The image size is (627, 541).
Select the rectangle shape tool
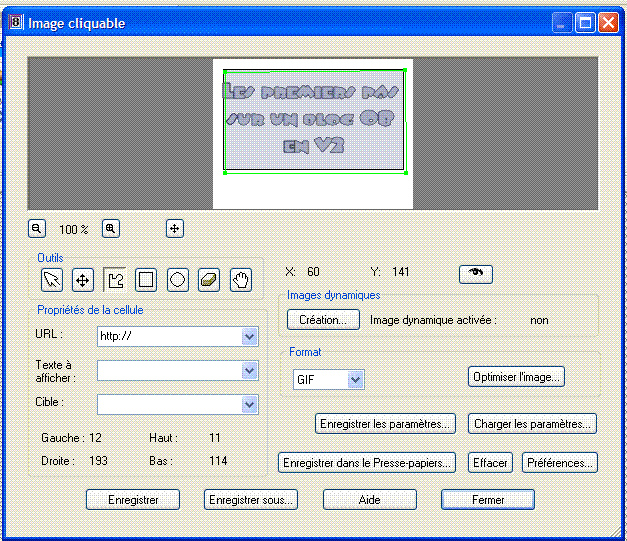pyautogui.click(x=146, y=280)
